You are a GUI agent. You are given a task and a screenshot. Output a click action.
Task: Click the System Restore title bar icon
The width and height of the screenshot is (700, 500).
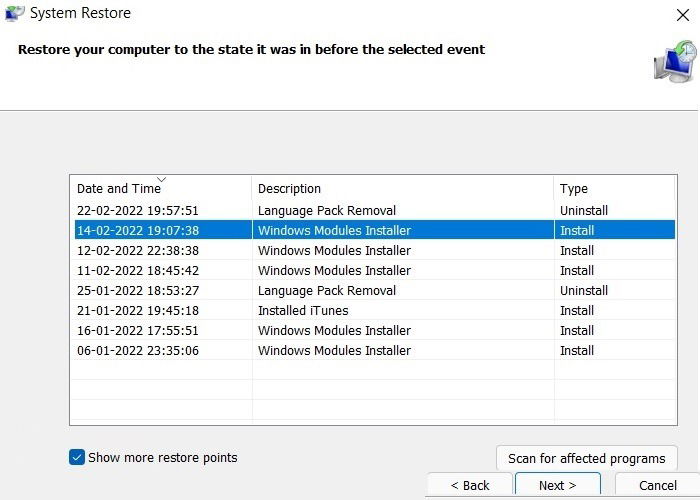tap(14, 13)
